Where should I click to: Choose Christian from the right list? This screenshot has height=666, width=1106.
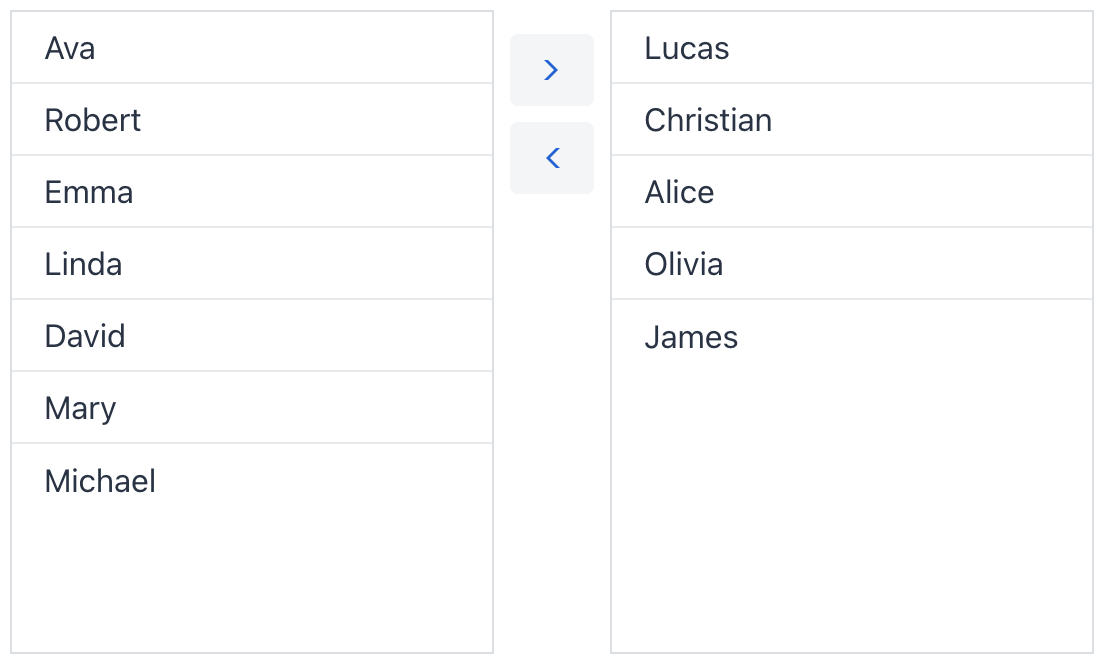pos(852,120)
